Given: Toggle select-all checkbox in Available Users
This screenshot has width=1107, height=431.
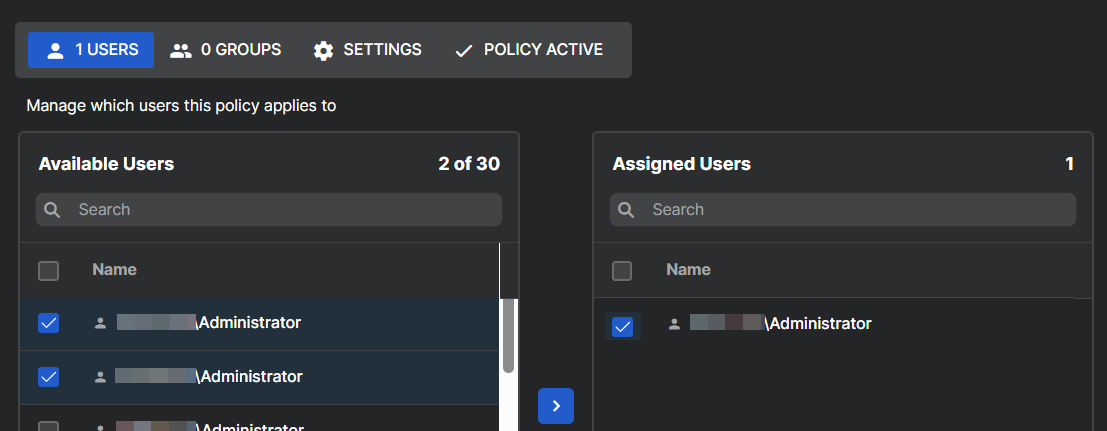Looking at the screenshot, I should pyautogui.click(x=49, y=271).
